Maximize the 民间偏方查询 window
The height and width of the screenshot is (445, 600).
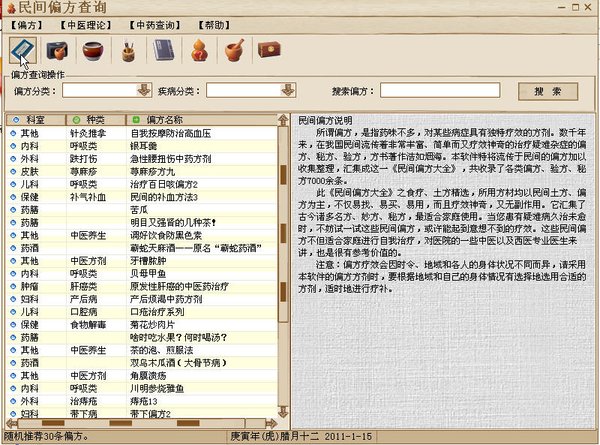click(575, 7)
